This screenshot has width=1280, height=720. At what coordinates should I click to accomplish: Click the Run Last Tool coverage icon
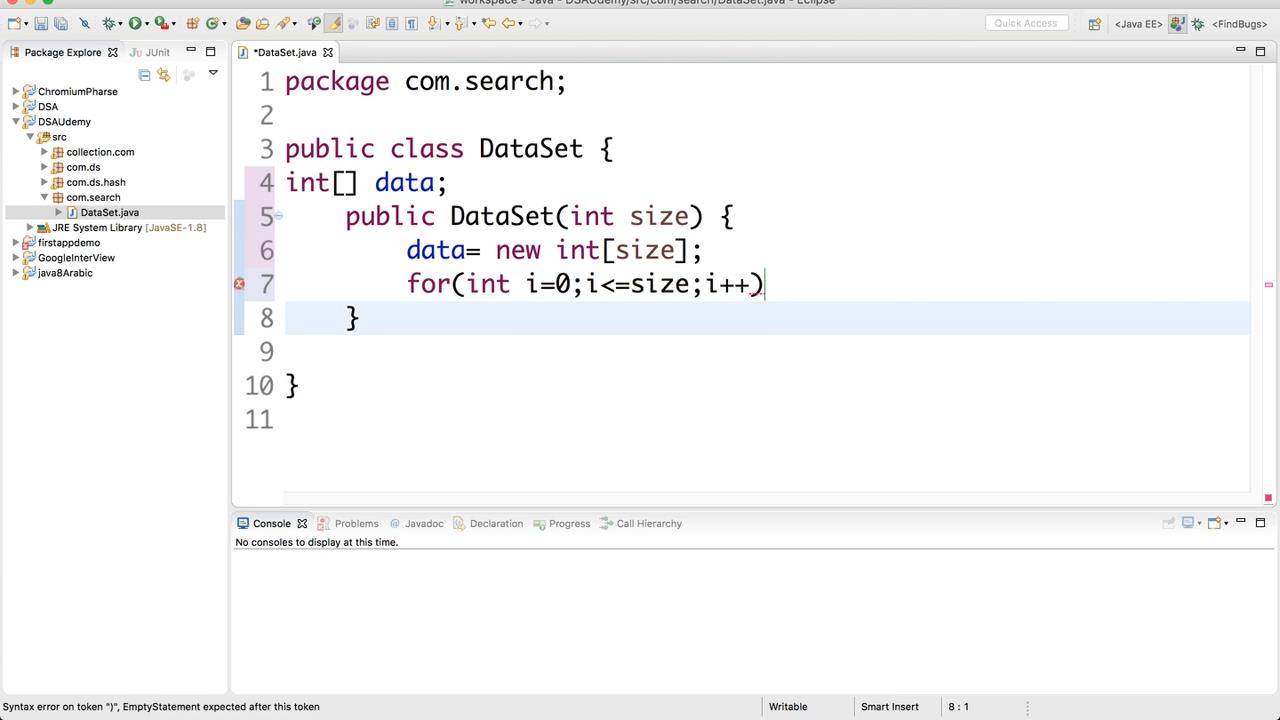click(160, 23)
